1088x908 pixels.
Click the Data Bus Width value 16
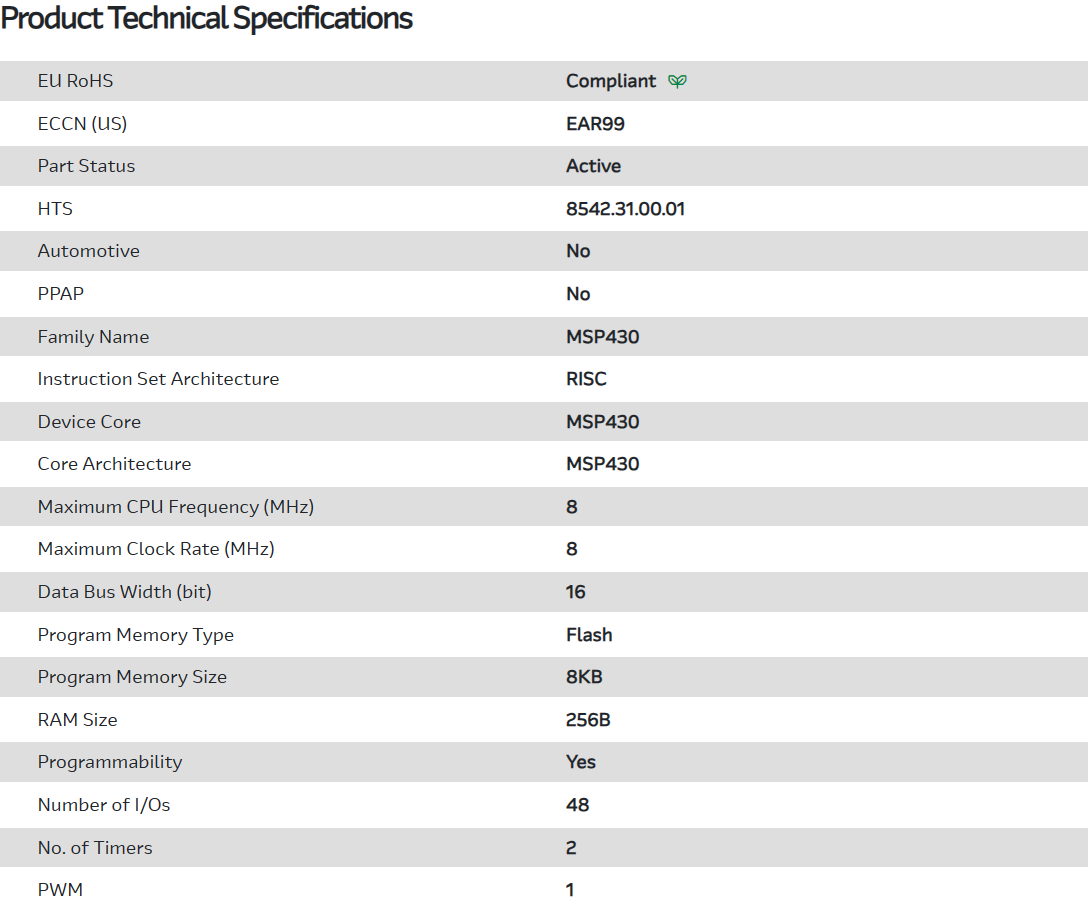click(x=575, y=592)
